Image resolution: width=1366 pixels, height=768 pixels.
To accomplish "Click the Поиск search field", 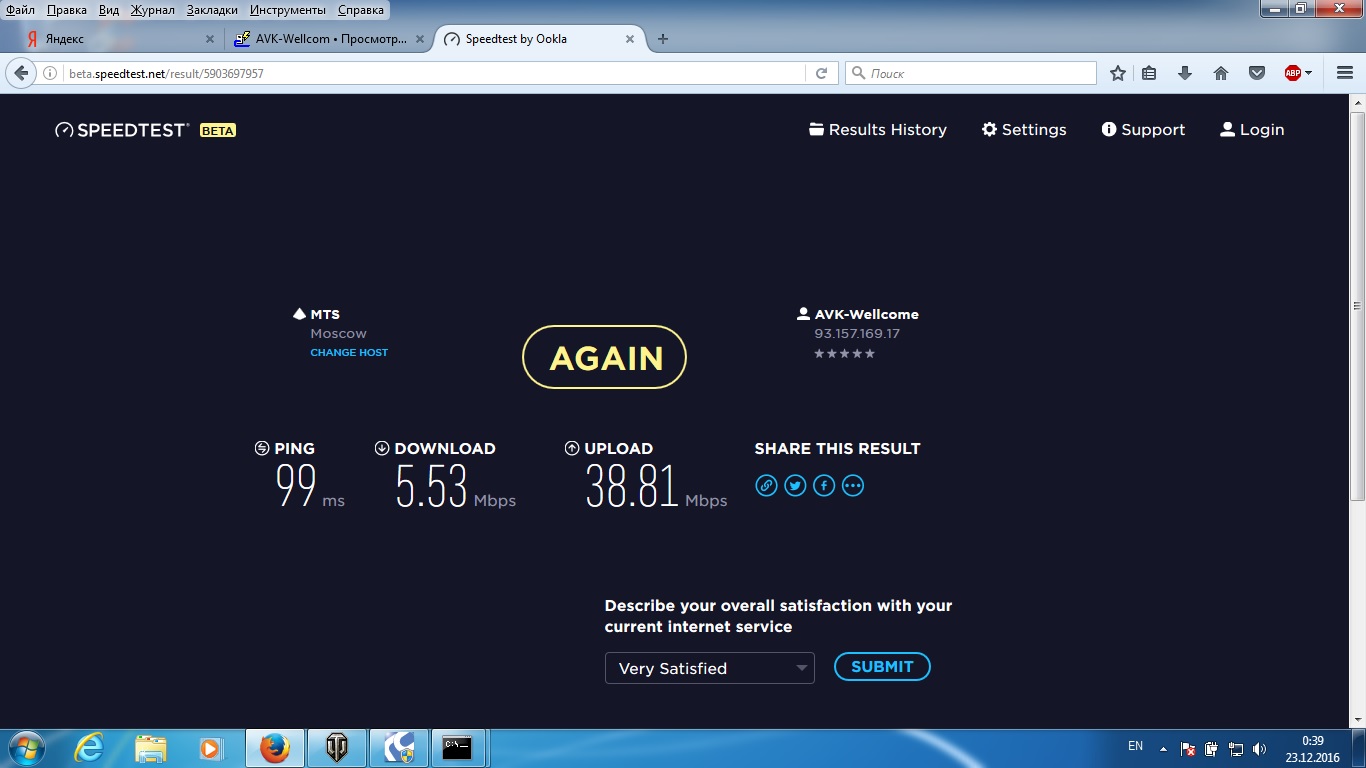I will pyautogui.click(x=970, y=73).
